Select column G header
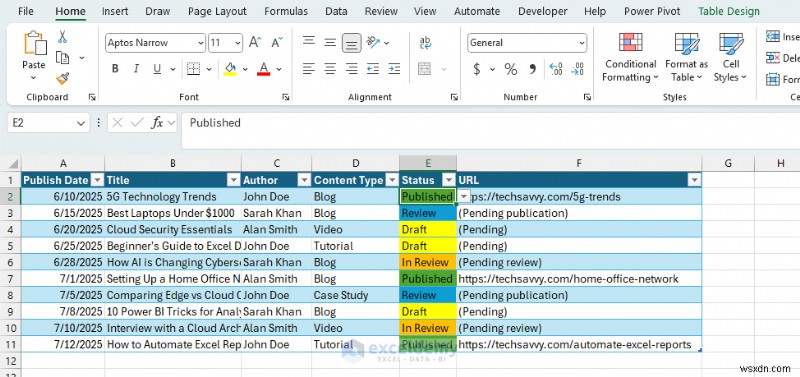This screenshot has height=377, width=800. click(x=728, y=163)
